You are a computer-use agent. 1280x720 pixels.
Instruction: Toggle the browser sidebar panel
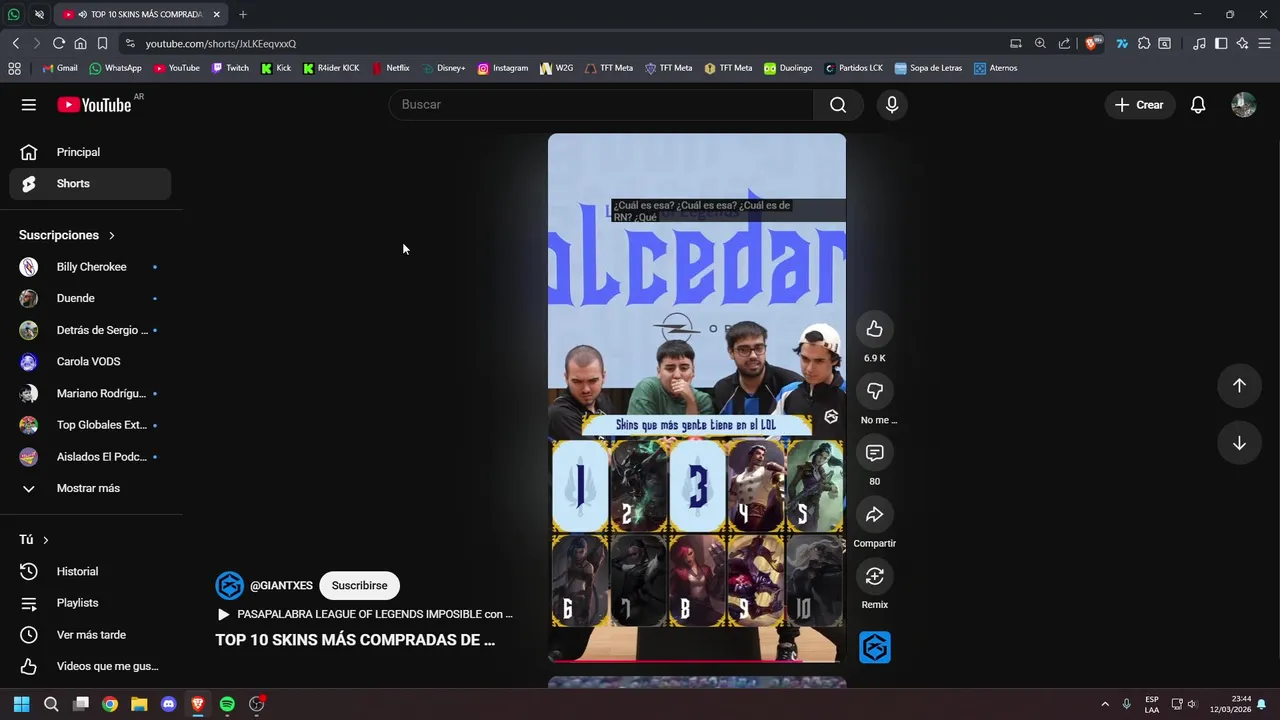point(1221,43)
